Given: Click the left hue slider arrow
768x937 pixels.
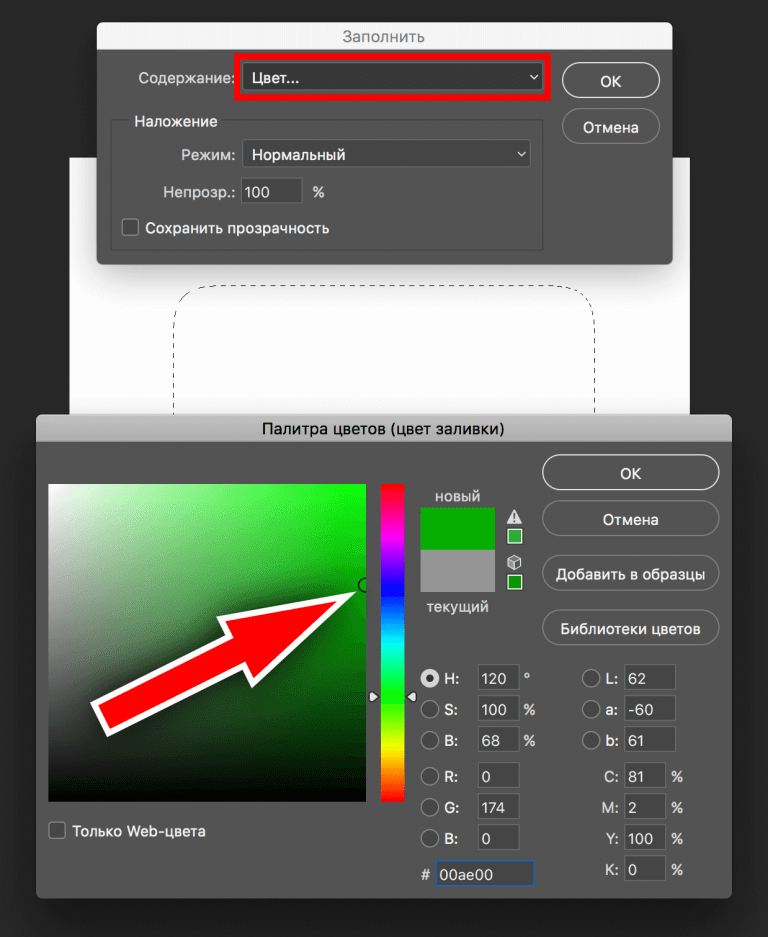Looking at the screenshot, I should pos(374,697).
